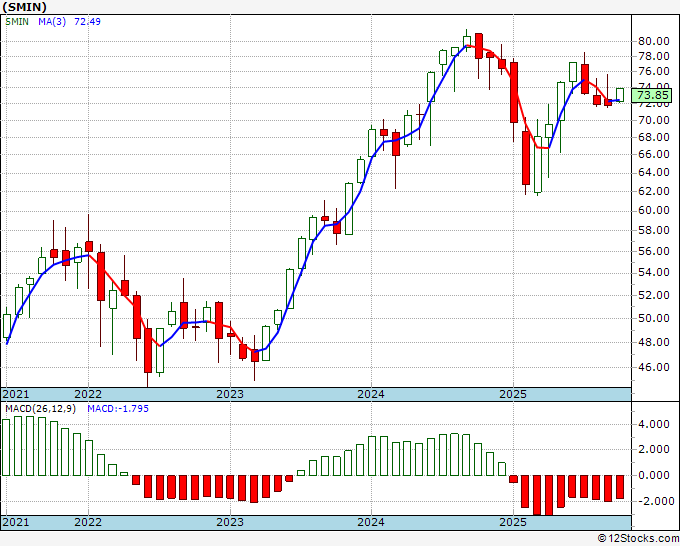
Task: Click 2025 on the MACD time axis
Action: 513,522
